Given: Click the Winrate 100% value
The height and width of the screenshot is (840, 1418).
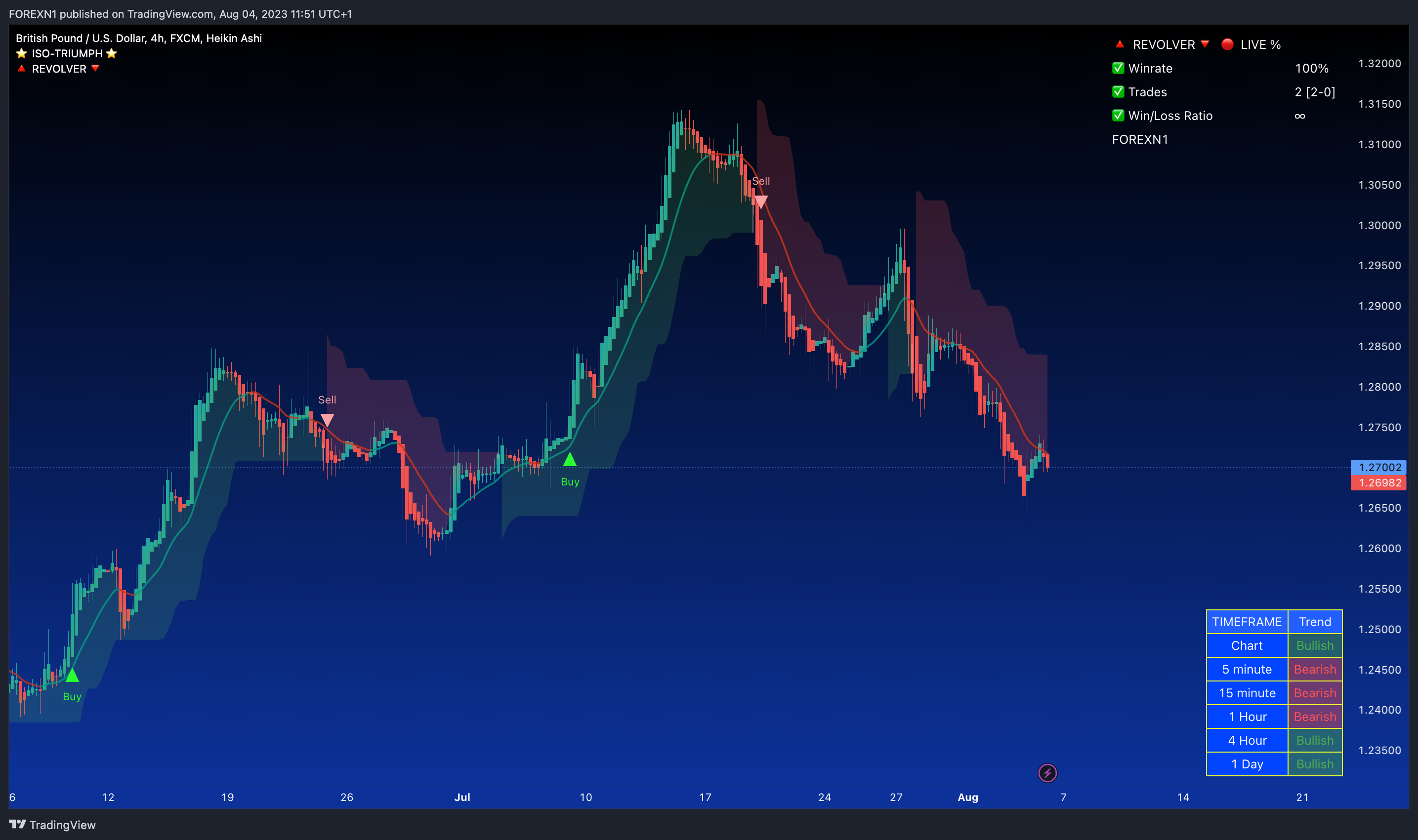Looking at the screenshot, I should [1312, 69].
